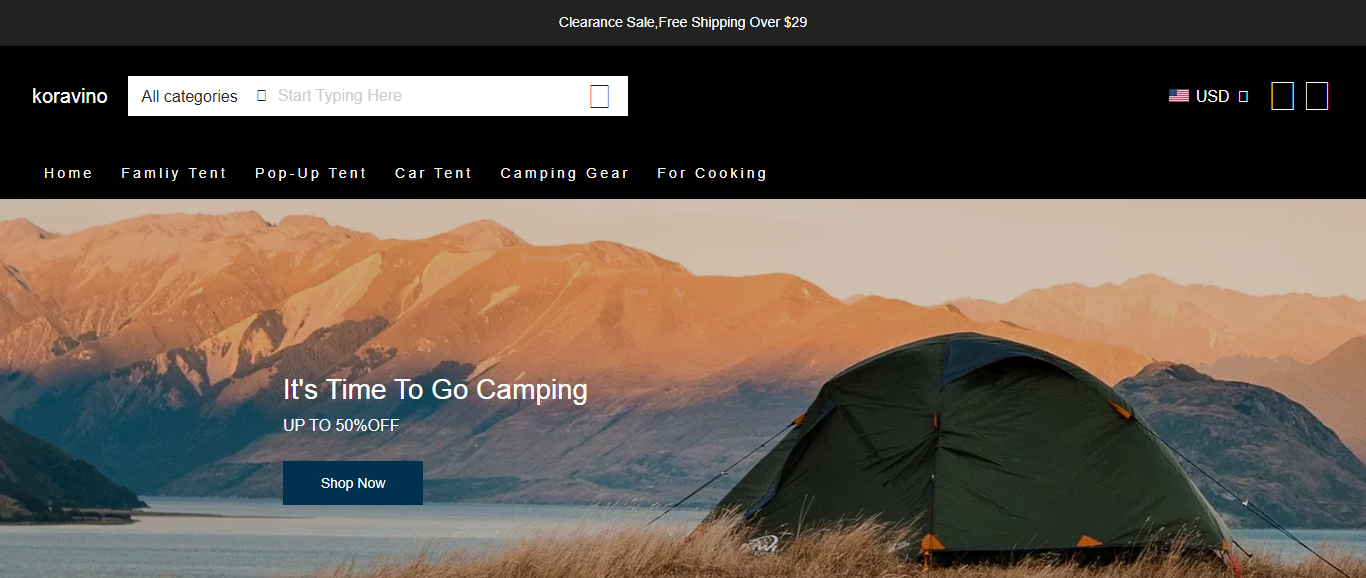Click the It's Time To Go Camping heading
Screen dimensions: 1366x578
(435, 390)
